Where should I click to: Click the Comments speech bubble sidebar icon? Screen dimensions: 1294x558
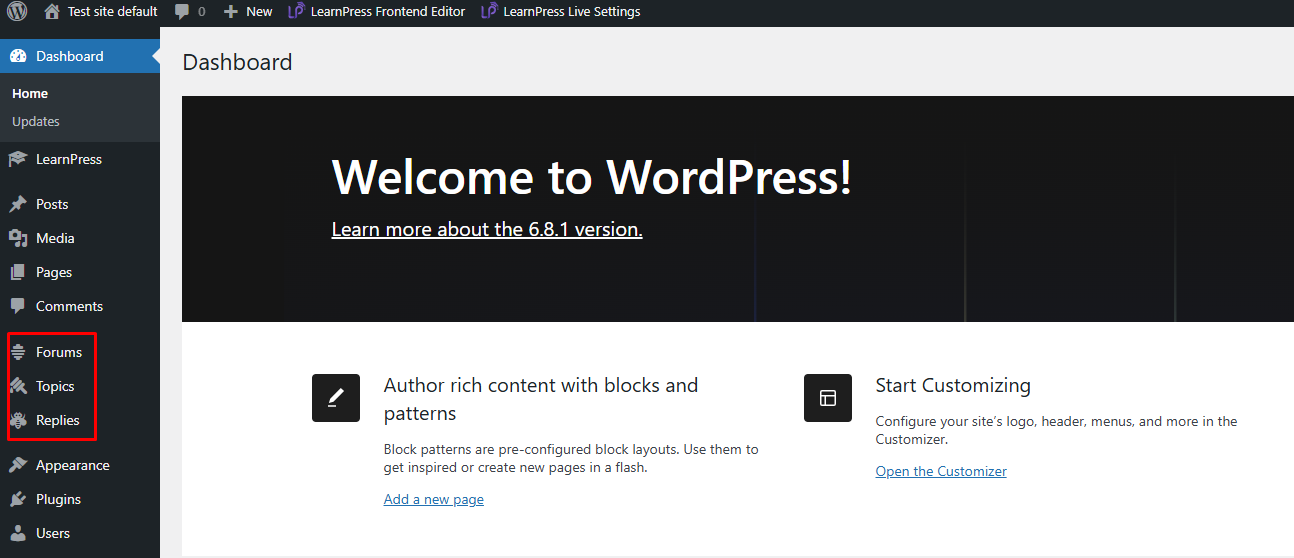[18, 307]
